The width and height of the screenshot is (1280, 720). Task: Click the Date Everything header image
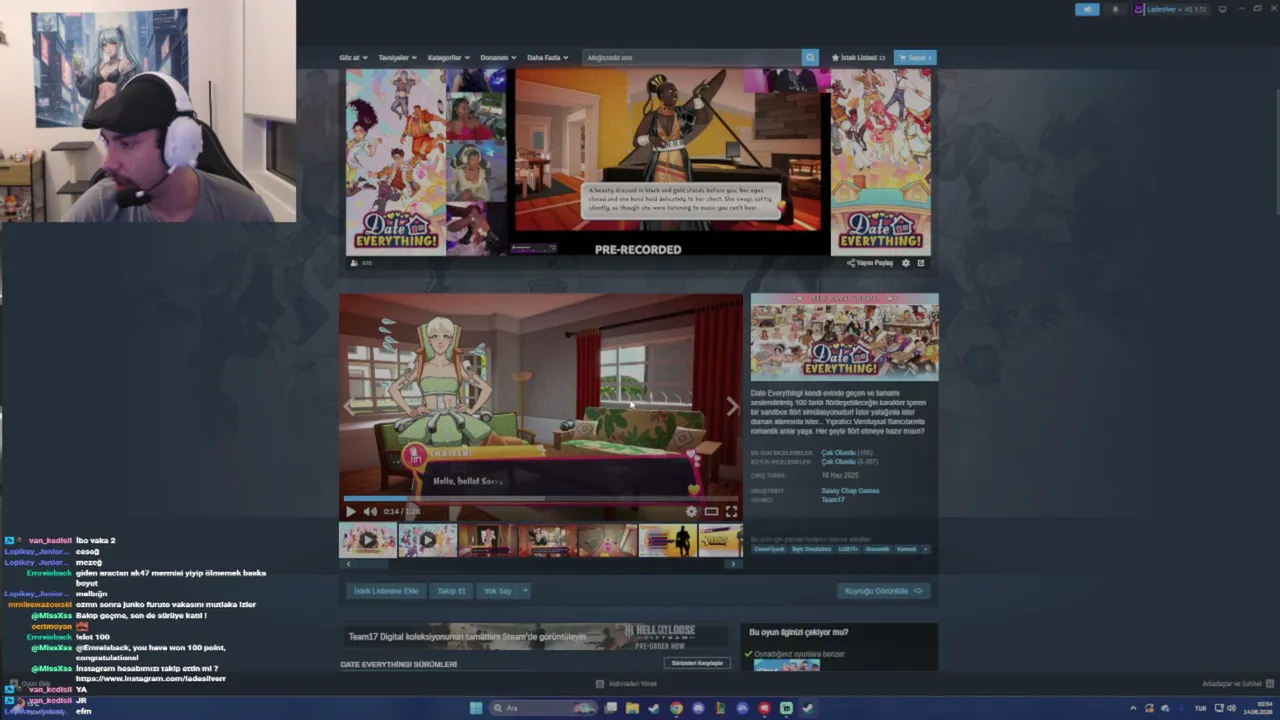click(x=845, y=337)
